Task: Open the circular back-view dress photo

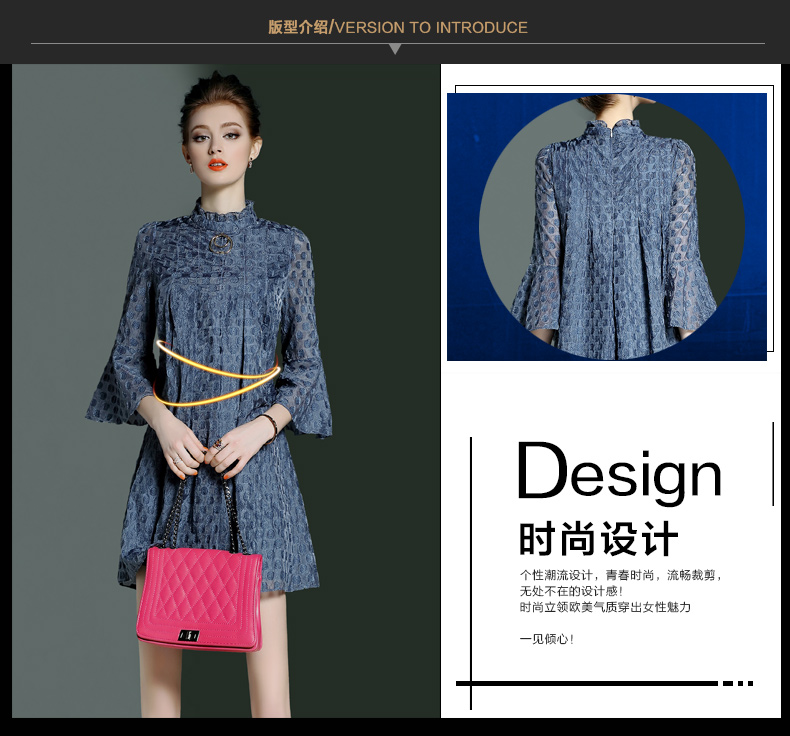Action: (612, 227)
